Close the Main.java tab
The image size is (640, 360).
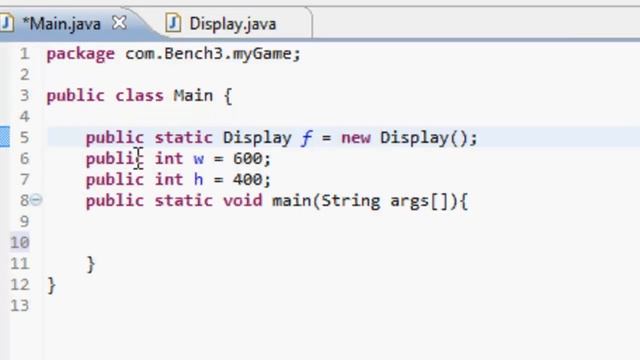(119, 22)
